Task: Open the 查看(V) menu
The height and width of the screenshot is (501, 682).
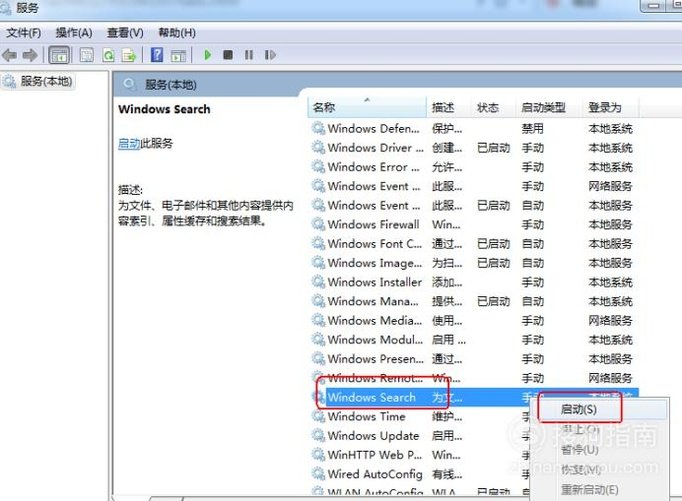Action: pyautogui.click(x=125, y=33)
